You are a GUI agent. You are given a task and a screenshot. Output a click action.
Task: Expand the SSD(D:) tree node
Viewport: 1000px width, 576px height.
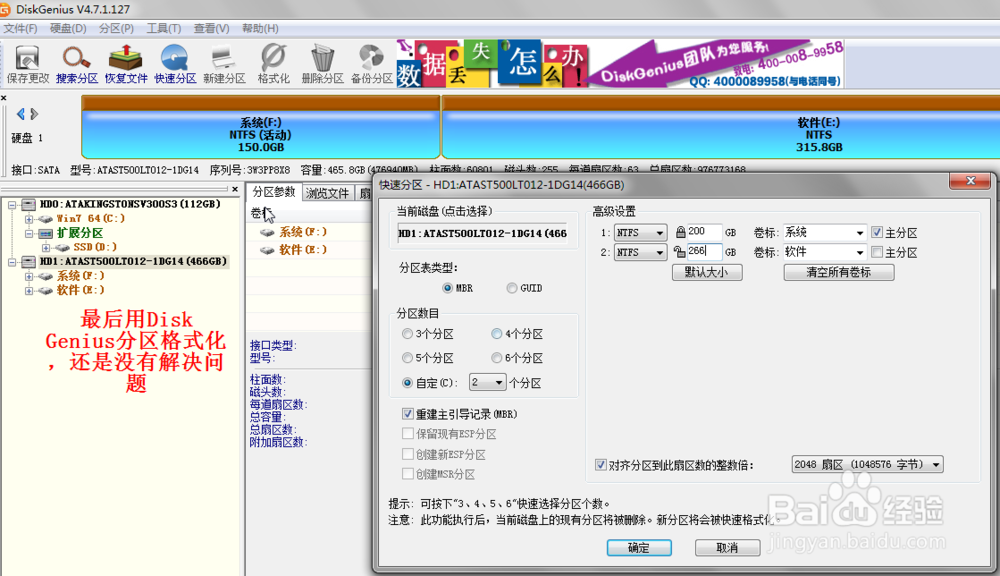[x=46, y=247]
